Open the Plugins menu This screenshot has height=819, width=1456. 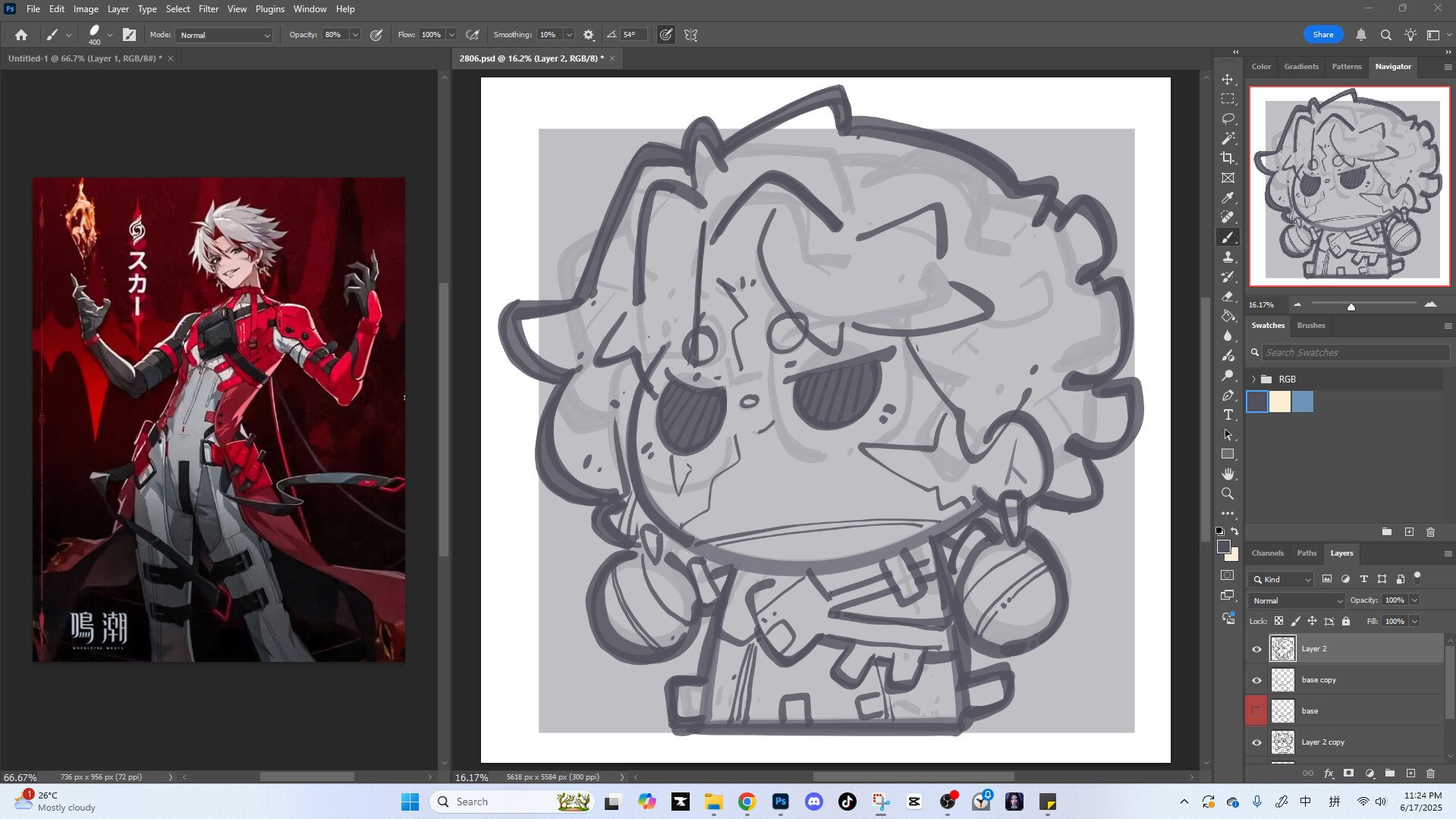[x=269, y=9]
